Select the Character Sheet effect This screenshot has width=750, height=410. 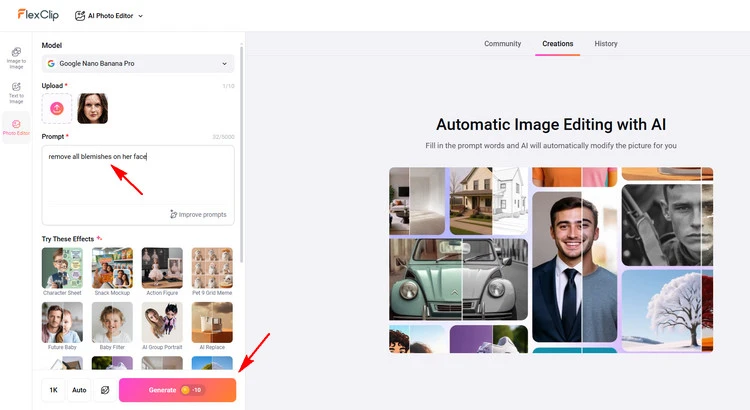62,268
